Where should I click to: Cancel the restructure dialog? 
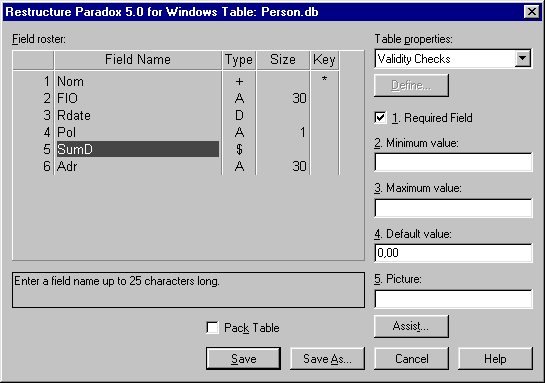pyautogui.click(x=411, y=358)
